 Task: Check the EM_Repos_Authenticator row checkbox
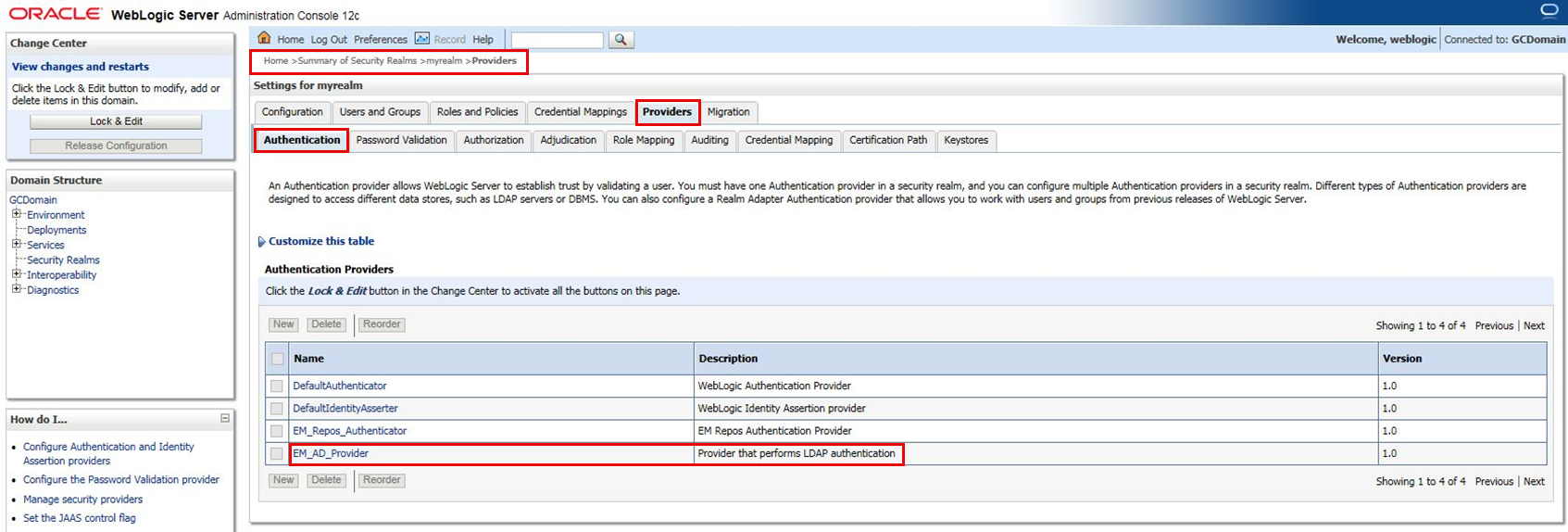click(276, 431)
